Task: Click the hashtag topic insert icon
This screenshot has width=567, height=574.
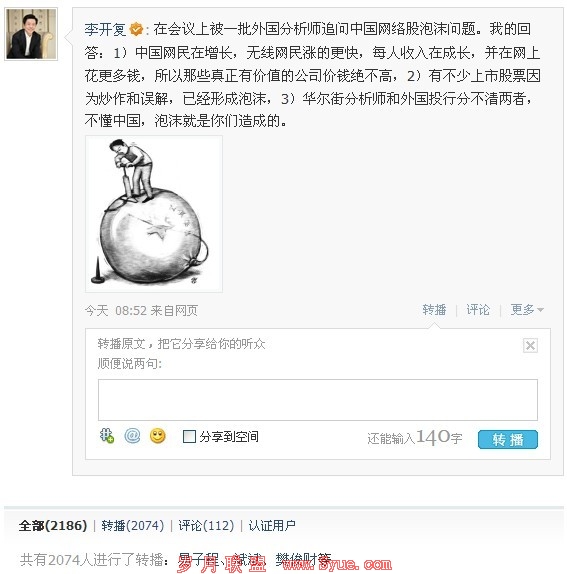Action: tap(107, 436)
